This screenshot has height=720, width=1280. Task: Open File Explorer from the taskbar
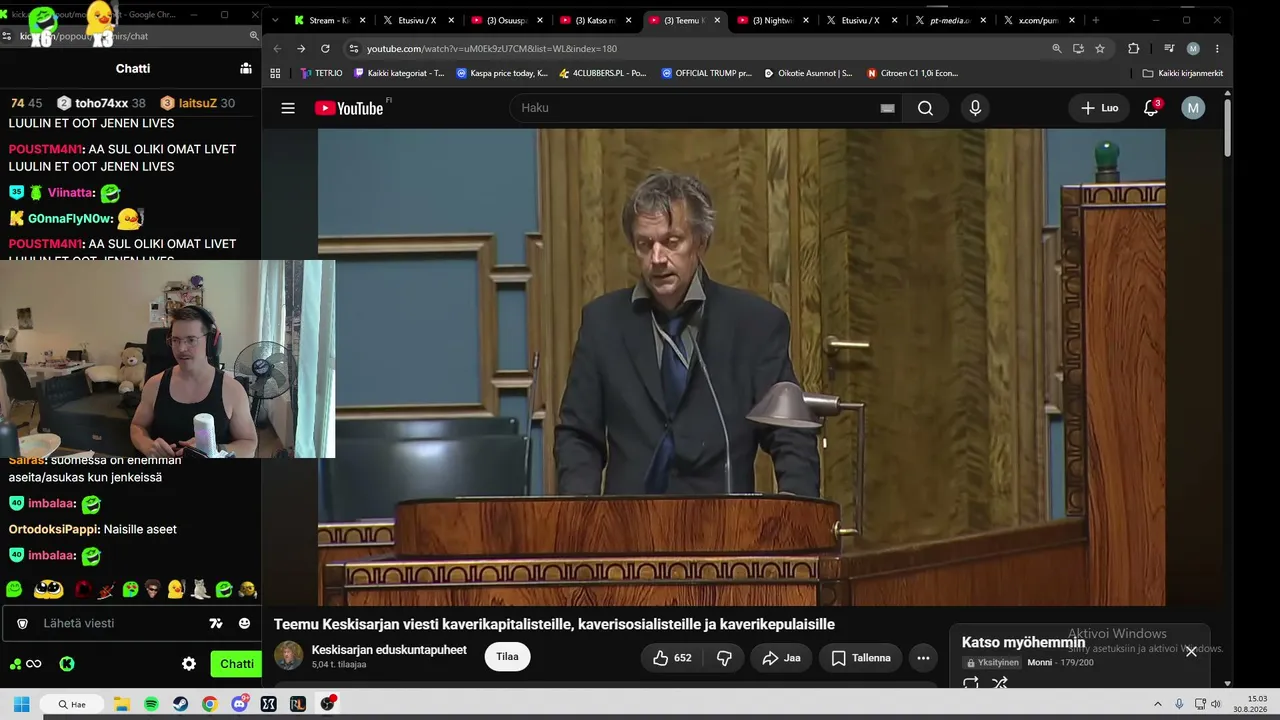(121, 704)
